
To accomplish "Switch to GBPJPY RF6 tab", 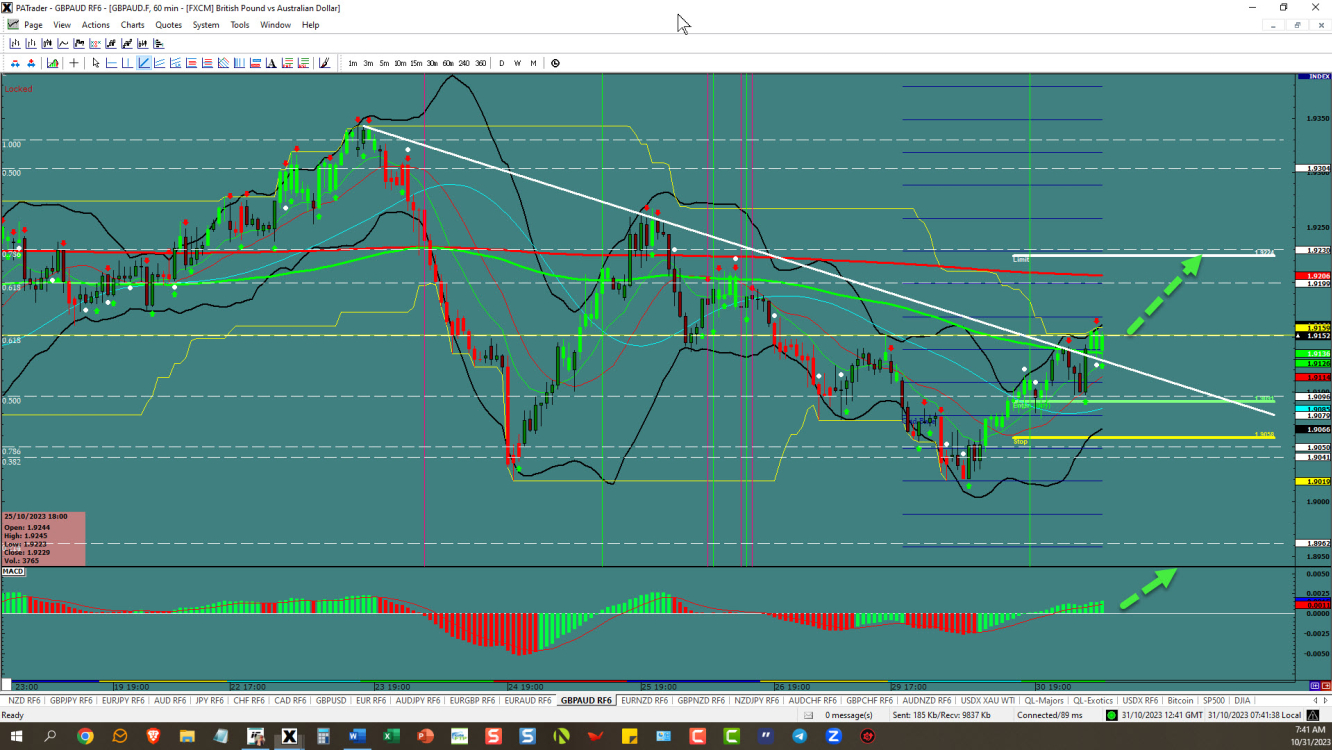I will click(x=70, y=700).
